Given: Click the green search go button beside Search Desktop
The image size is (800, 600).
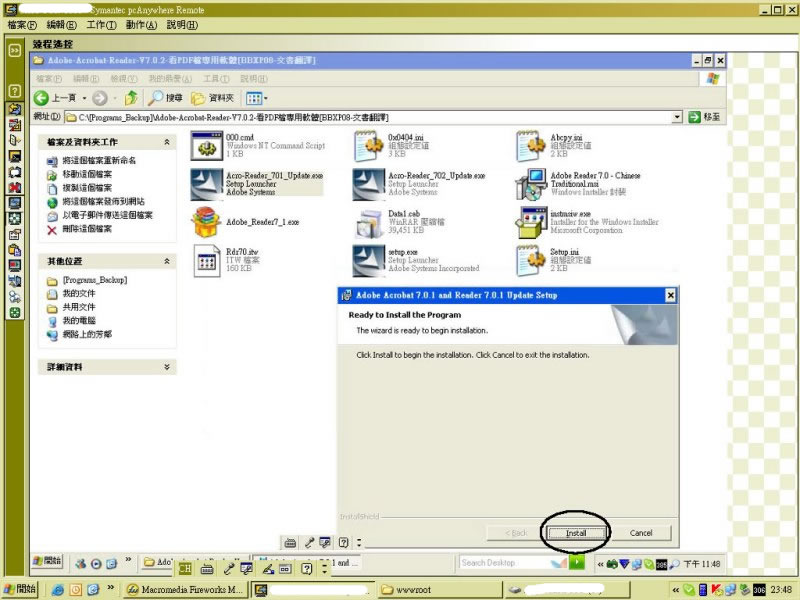Looking at the screenshot, I should click(x=577, y=562).
